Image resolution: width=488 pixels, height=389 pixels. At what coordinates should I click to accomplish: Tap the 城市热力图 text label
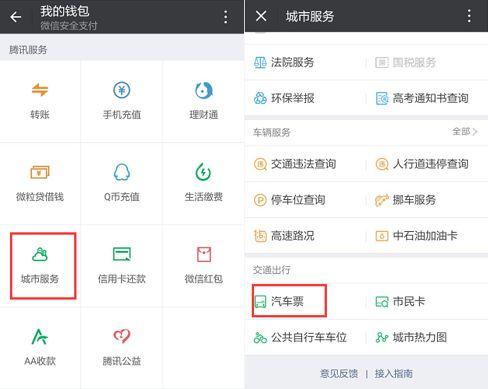point(420,337)
